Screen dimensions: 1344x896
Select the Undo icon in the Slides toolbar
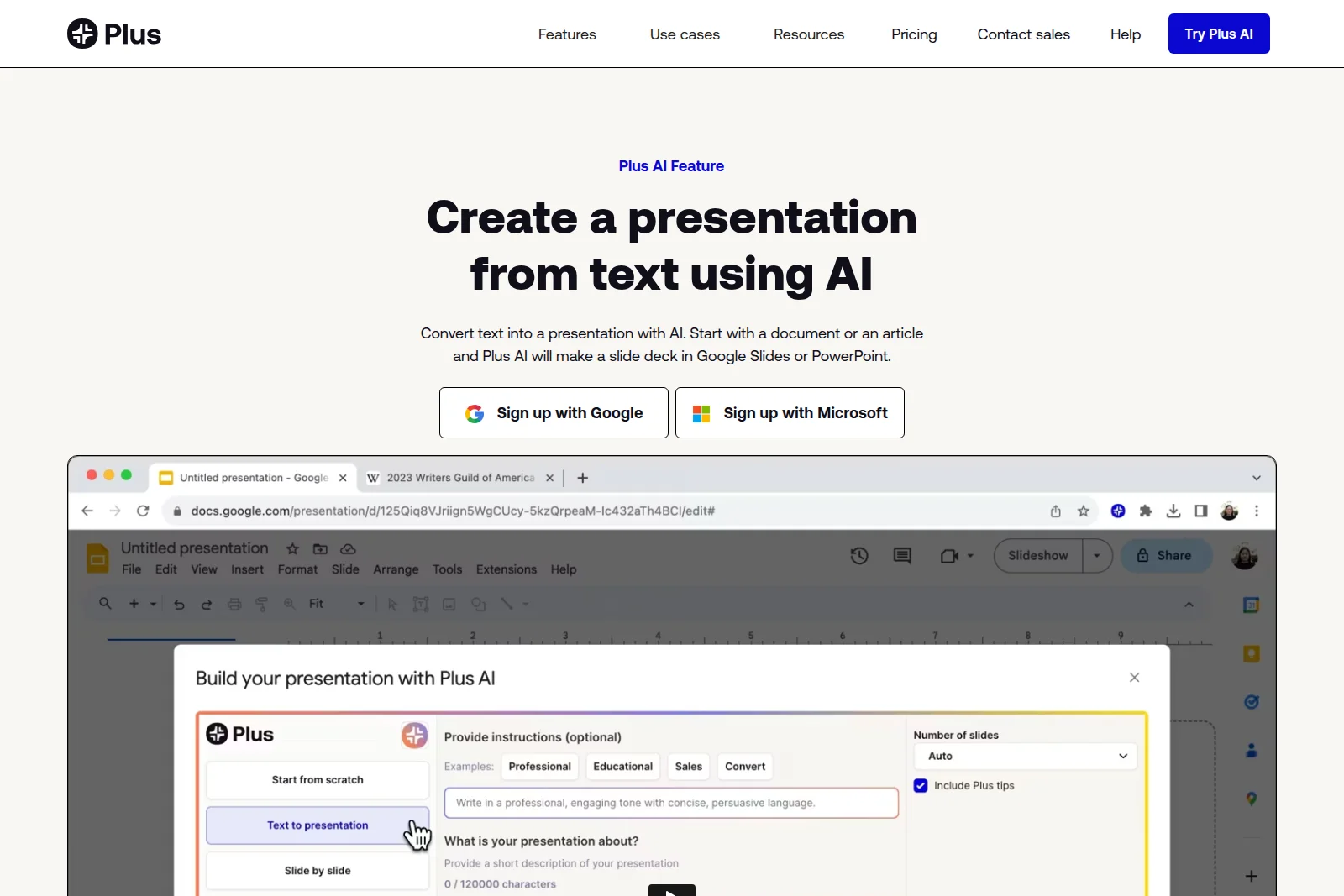(x=180, y=604)
